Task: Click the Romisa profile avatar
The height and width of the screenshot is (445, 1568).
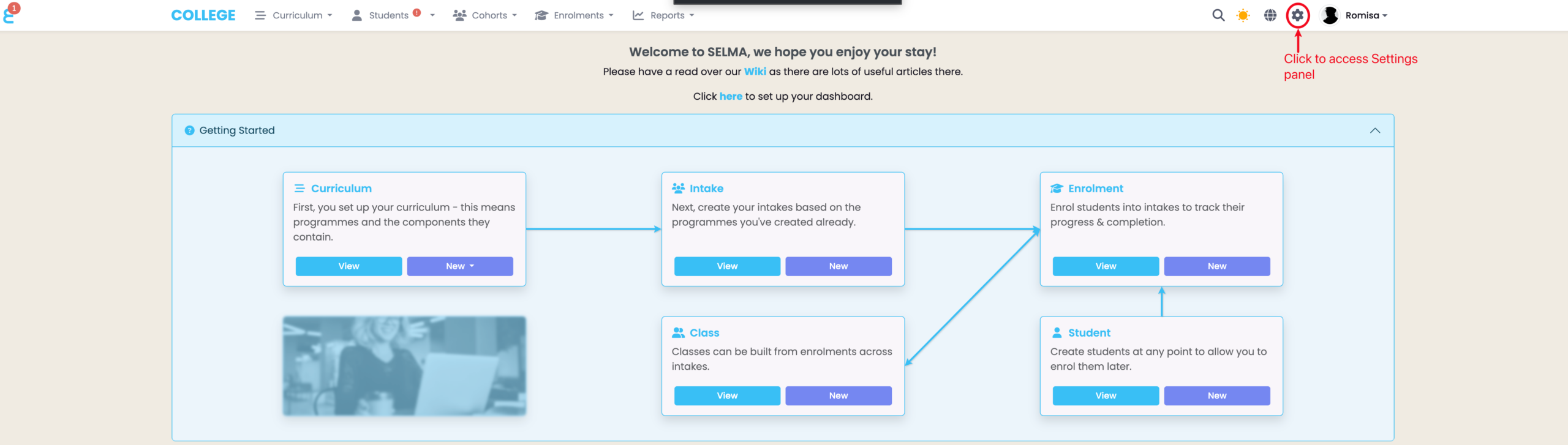Action: (1330, 15)
